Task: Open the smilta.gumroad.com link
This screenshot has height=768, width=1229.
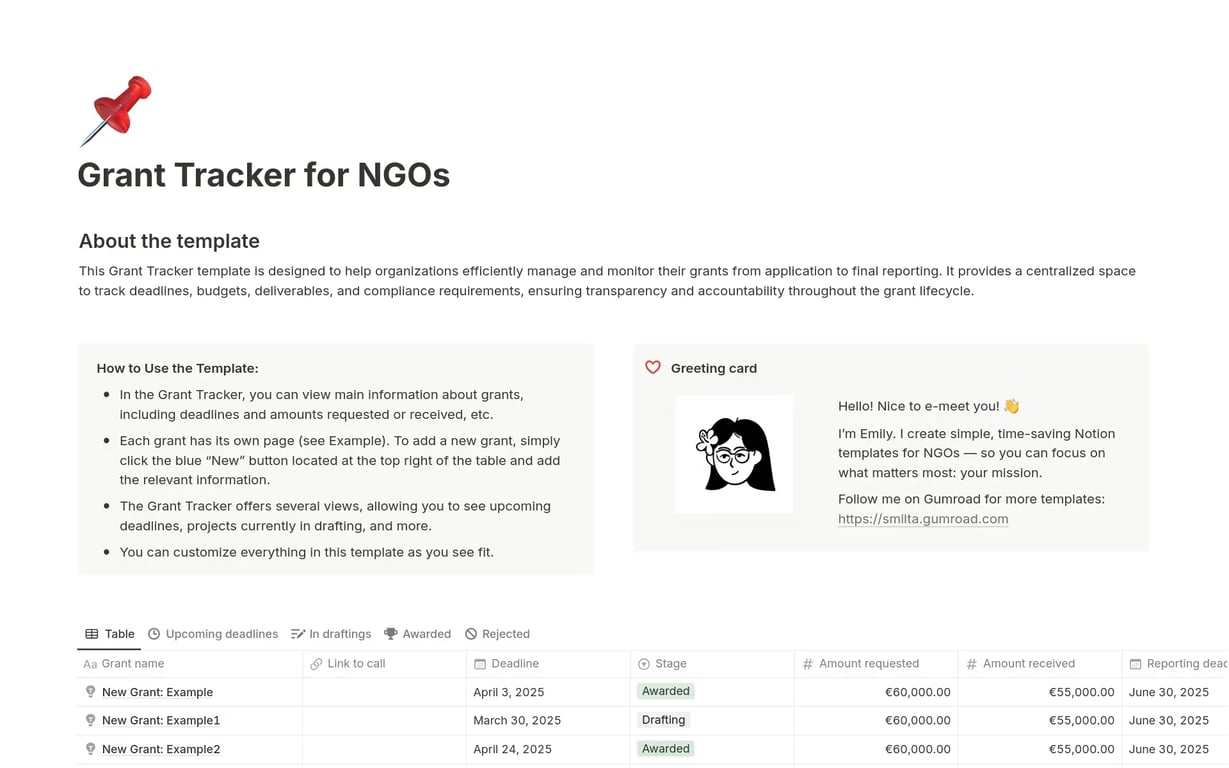Action: (923, 519)
